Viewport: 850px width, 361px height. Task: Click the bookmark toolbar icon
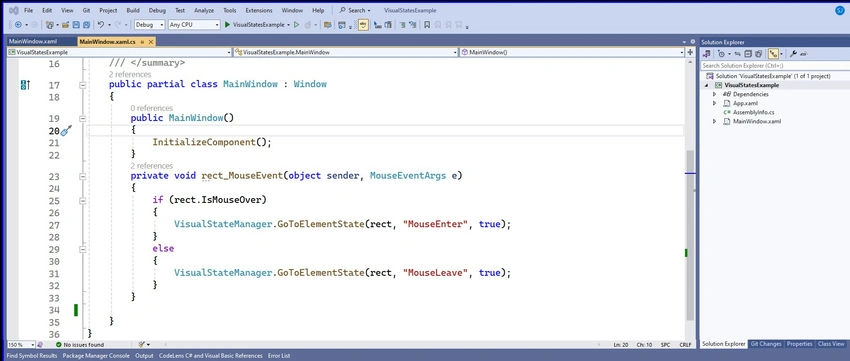427,24
